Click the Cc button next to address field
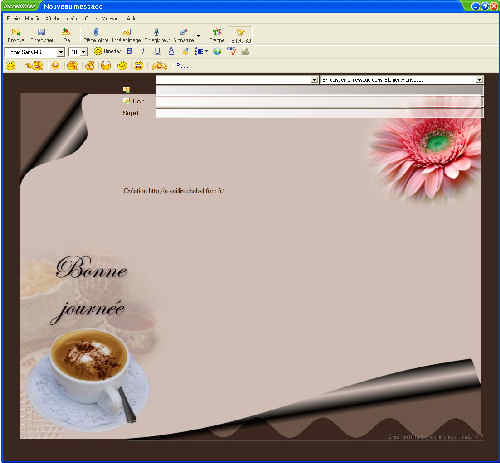The width and height of the screenshot is (500, 463). 133,101
